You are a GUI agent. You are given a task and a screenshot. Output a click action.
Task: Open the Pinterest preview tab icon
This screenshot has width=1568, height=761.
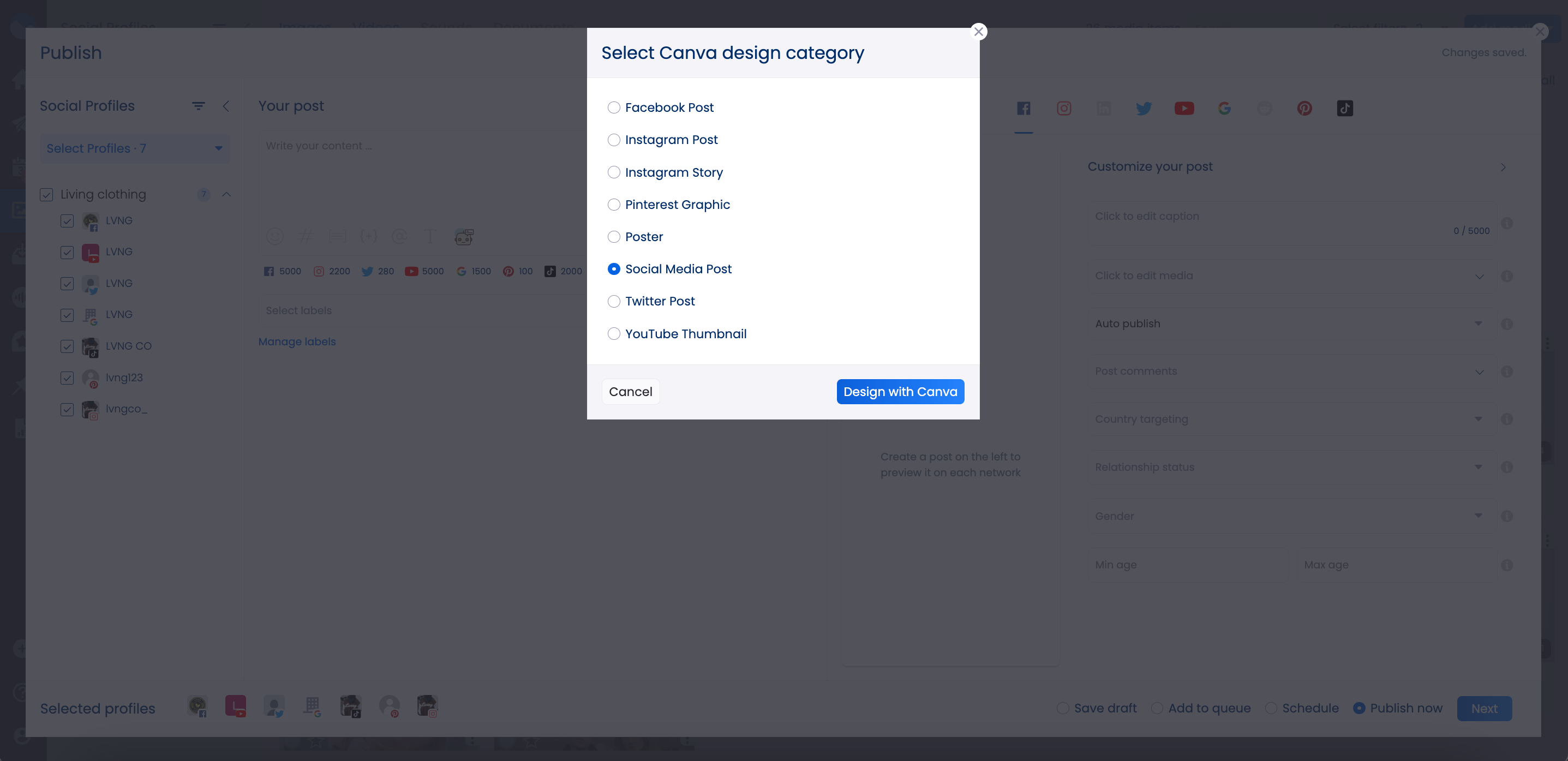[1304, 109]
